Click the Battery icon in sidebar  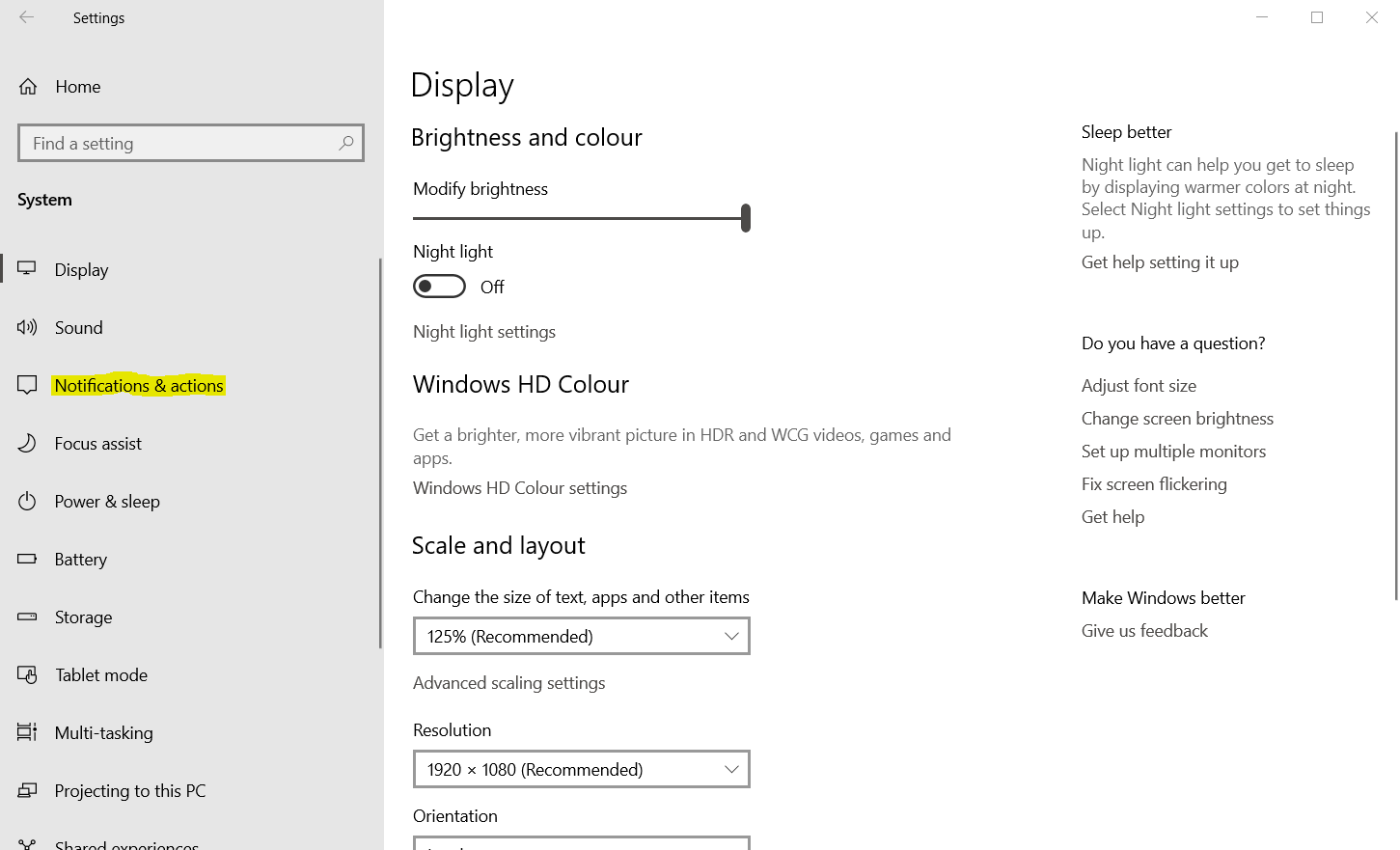[27, 559]
